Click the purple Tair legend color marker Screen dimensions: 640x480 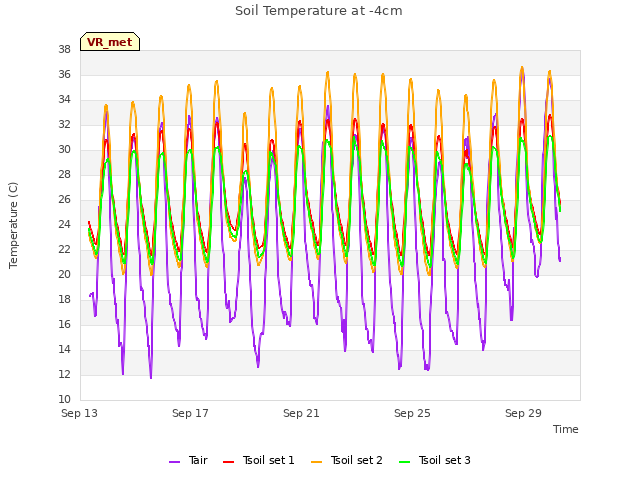174,462
